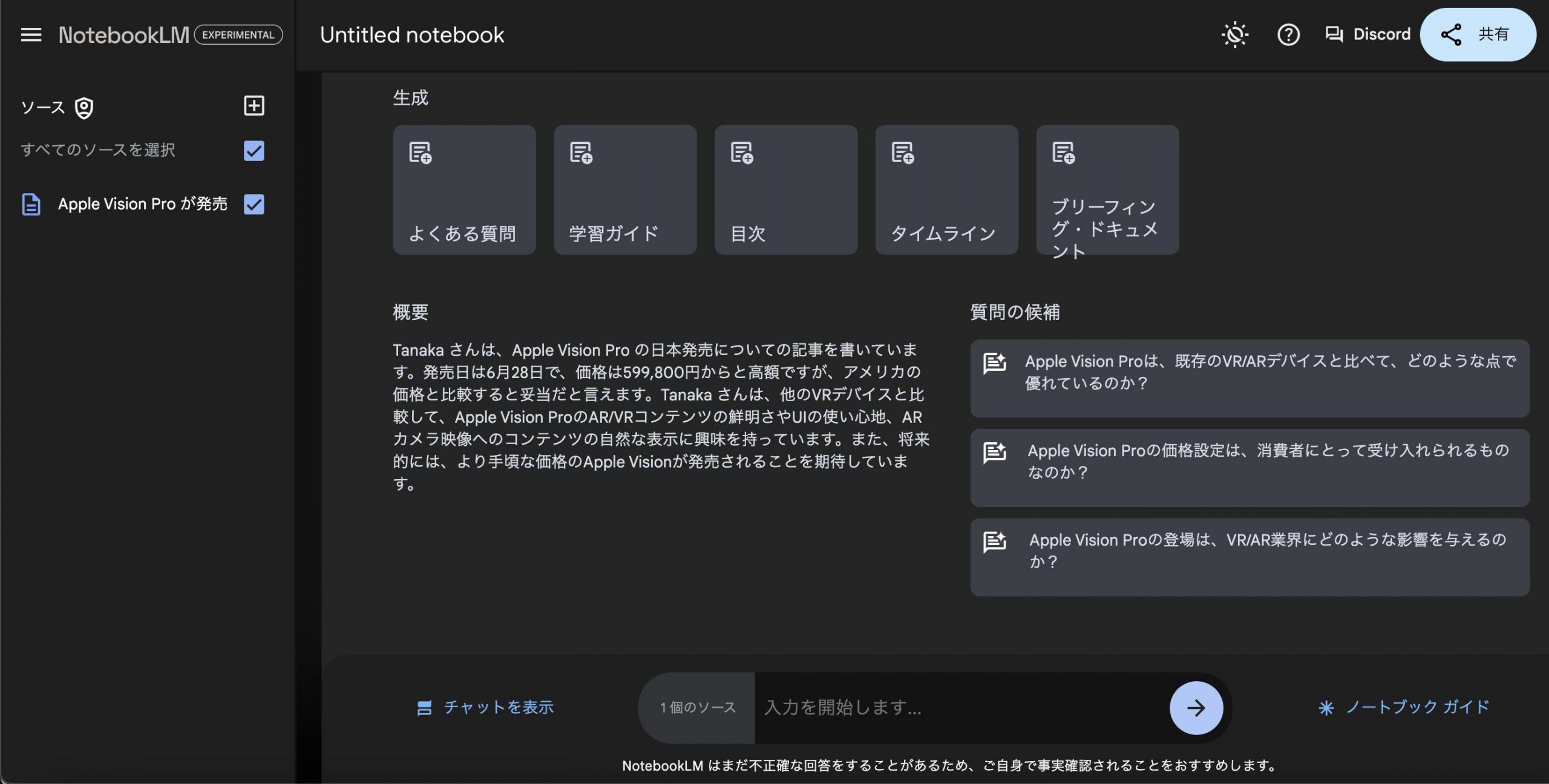Generate 目次 note
This screenshot has width=1549, height=784.
click(786, 190)
